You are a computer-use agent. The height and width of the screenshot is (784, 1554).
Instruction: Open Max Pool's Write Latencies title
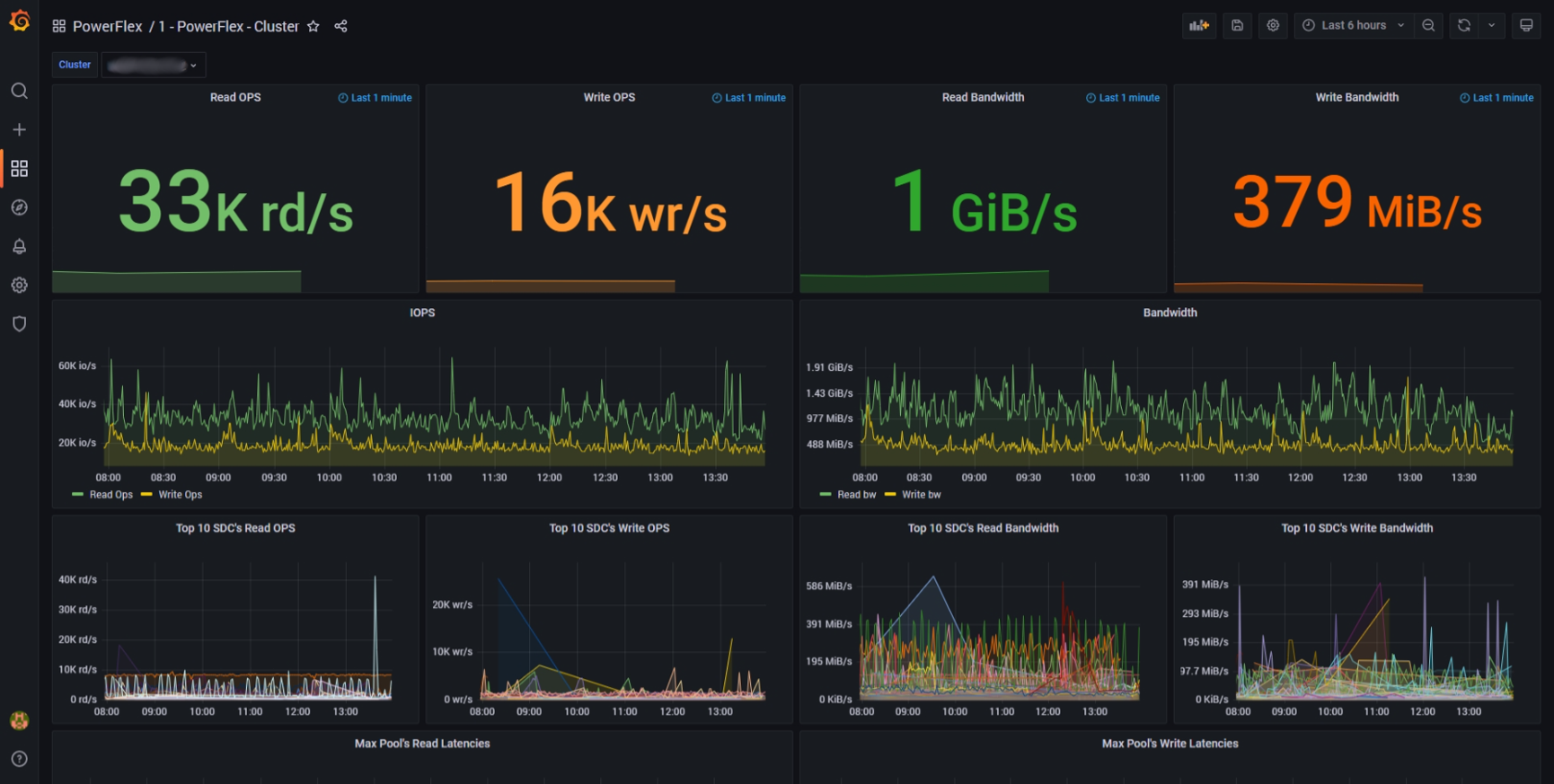pos(1170,744)
